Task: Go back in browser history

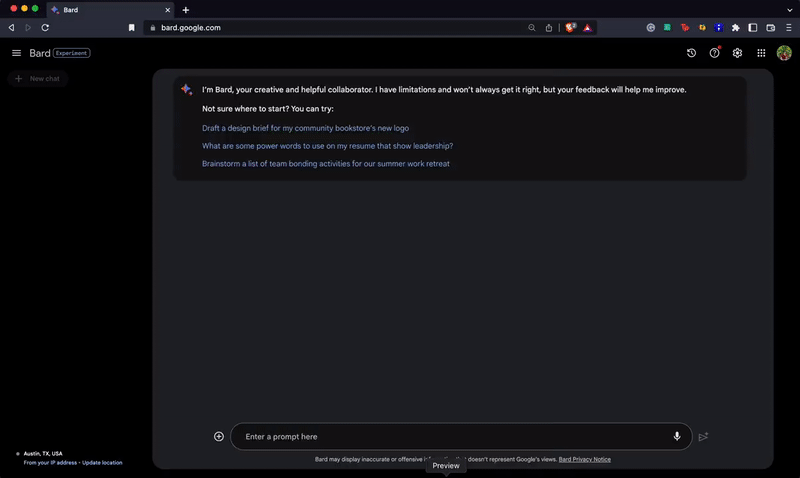Action: [x=11, y=28]
